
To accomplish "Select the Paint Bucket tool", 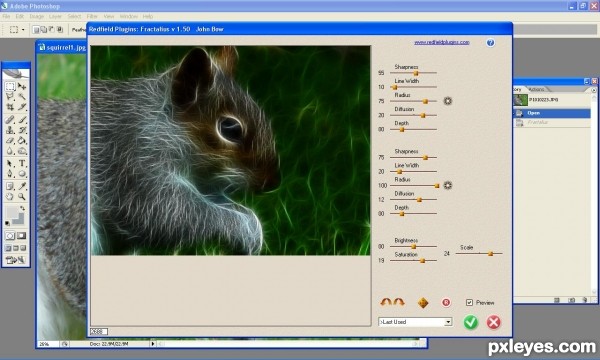I will [x=22, y=140].
